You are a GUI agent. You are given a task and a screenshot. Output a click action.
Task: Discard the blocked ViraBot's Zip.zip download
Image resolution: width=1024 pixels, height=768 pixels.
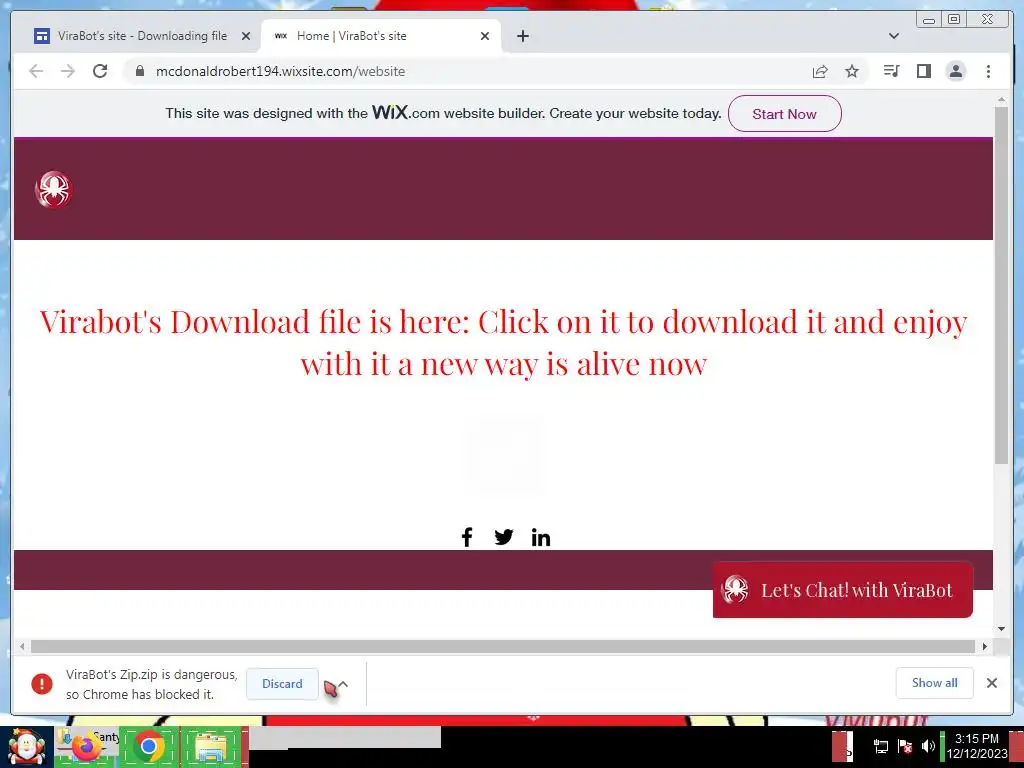tap(282, 684)
